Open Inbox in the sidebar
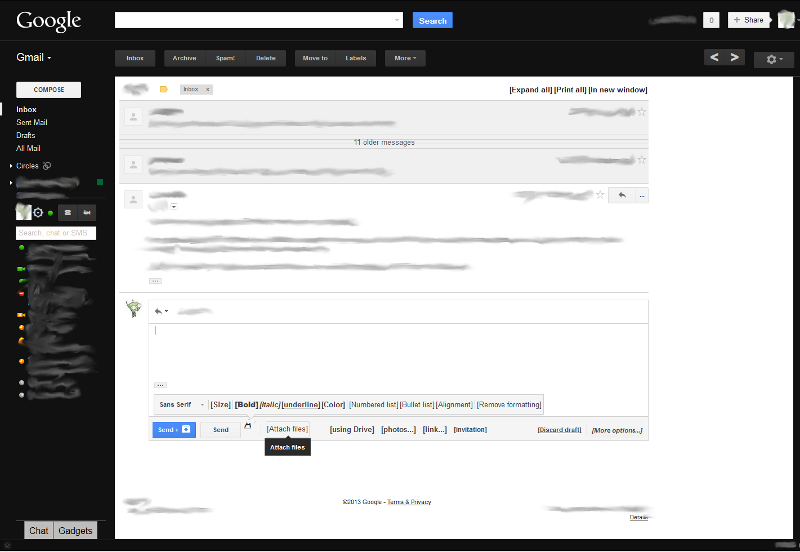Viewport: 800px width, 552px height. pos(26,109)
